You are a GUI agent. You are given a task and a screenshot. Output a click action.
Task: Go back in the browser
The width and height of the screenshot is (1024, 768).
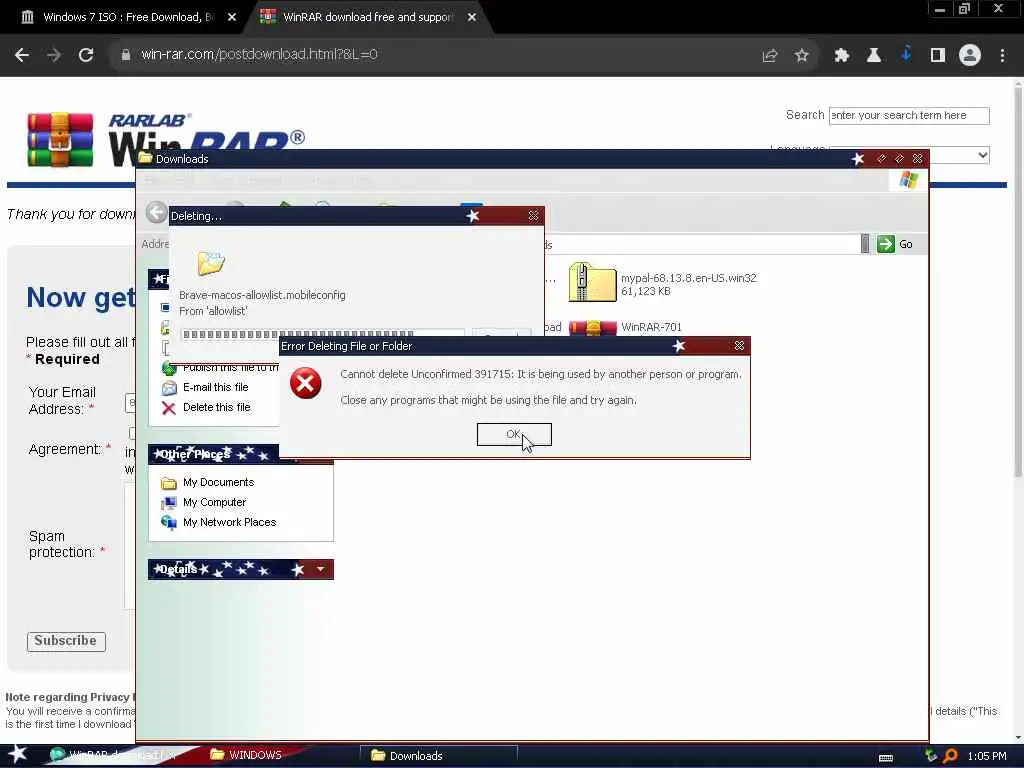(22, 55)
